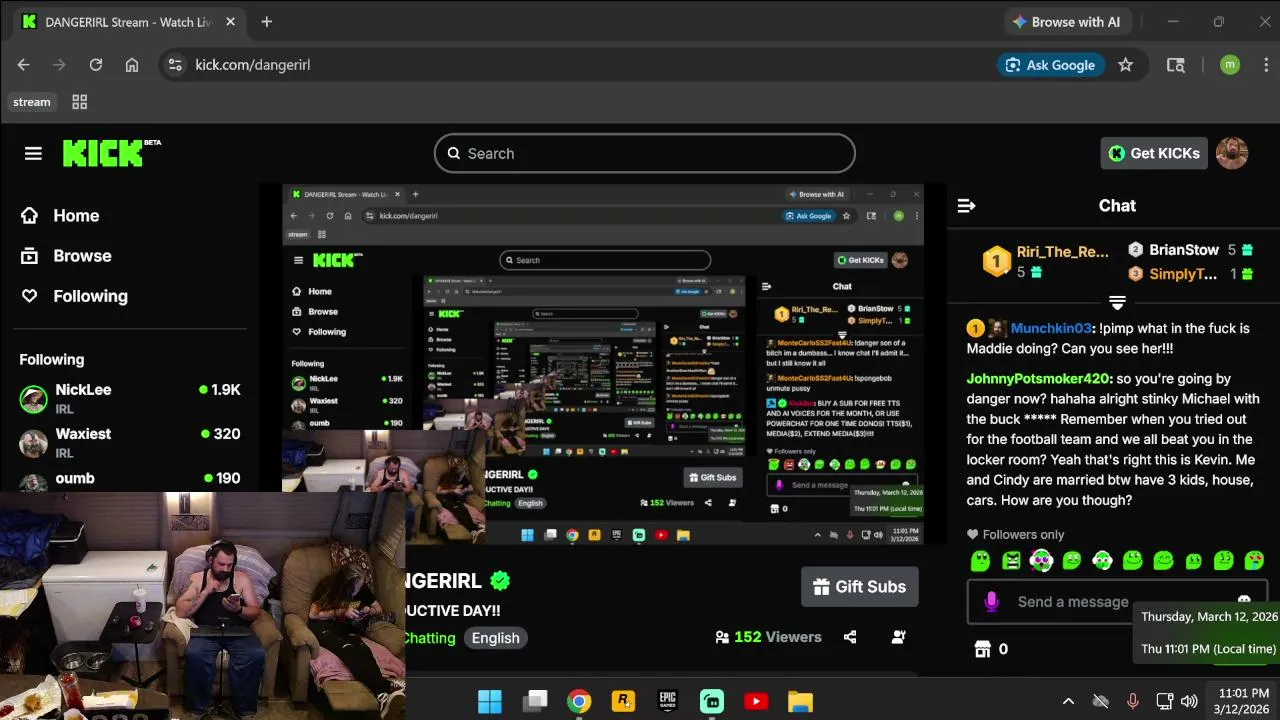
Task: Open Task View on the taskbar
Action: (x=535, y=702)
